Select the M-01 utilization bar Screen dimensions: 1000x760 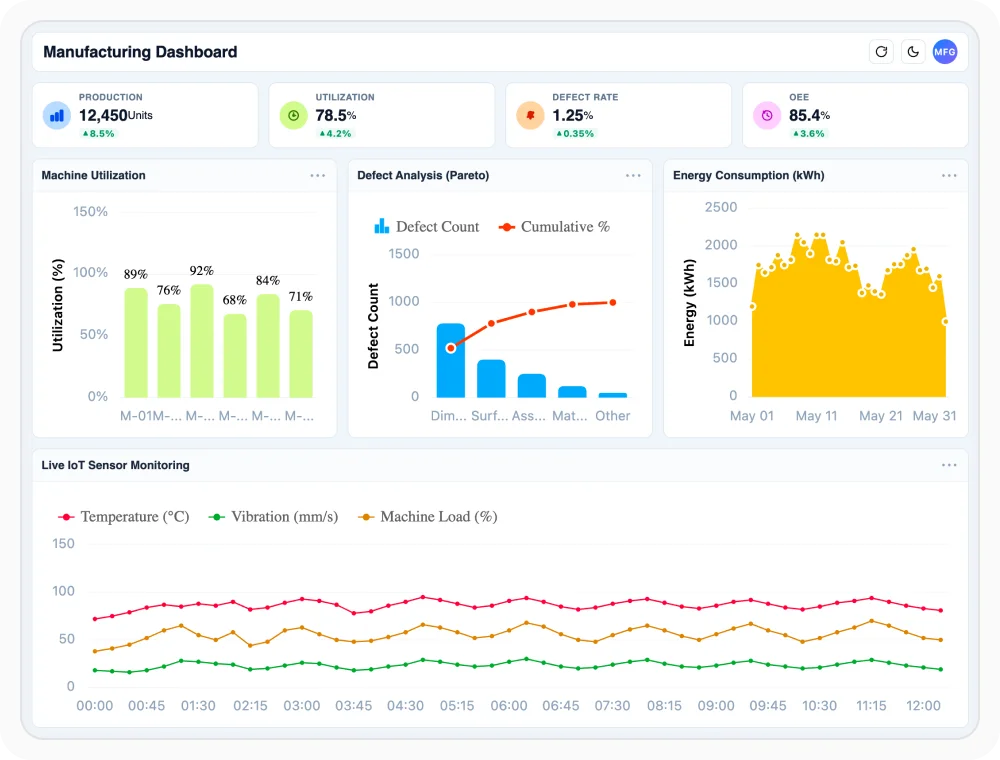[x=136, y=342]
